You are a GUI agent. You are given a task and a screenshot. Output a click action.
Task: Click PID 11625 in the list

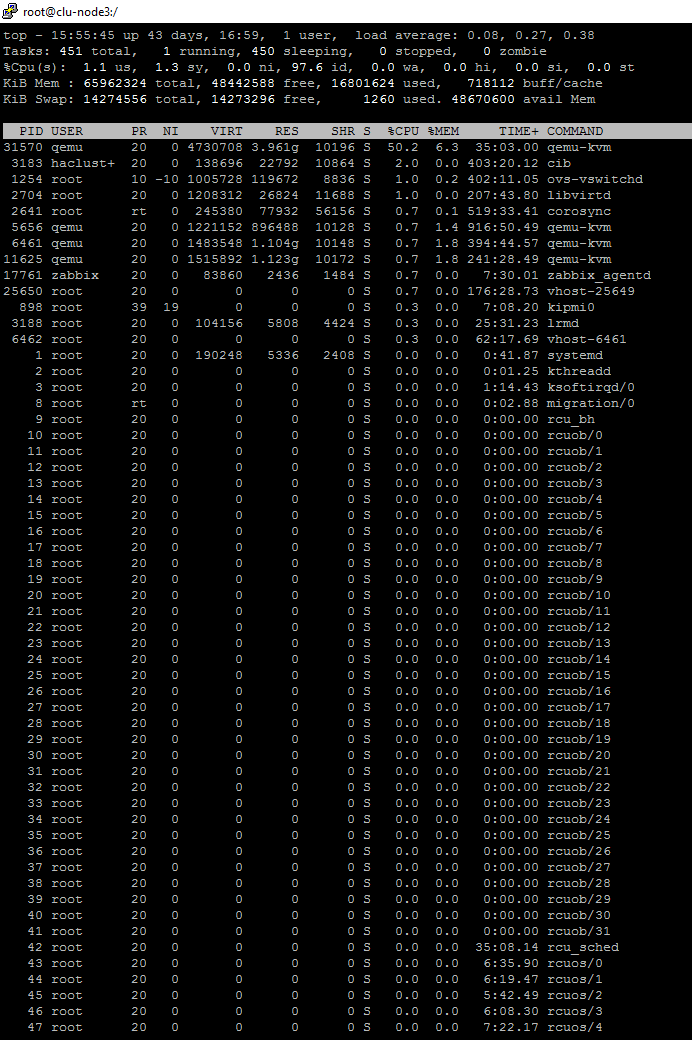point(23,259)
